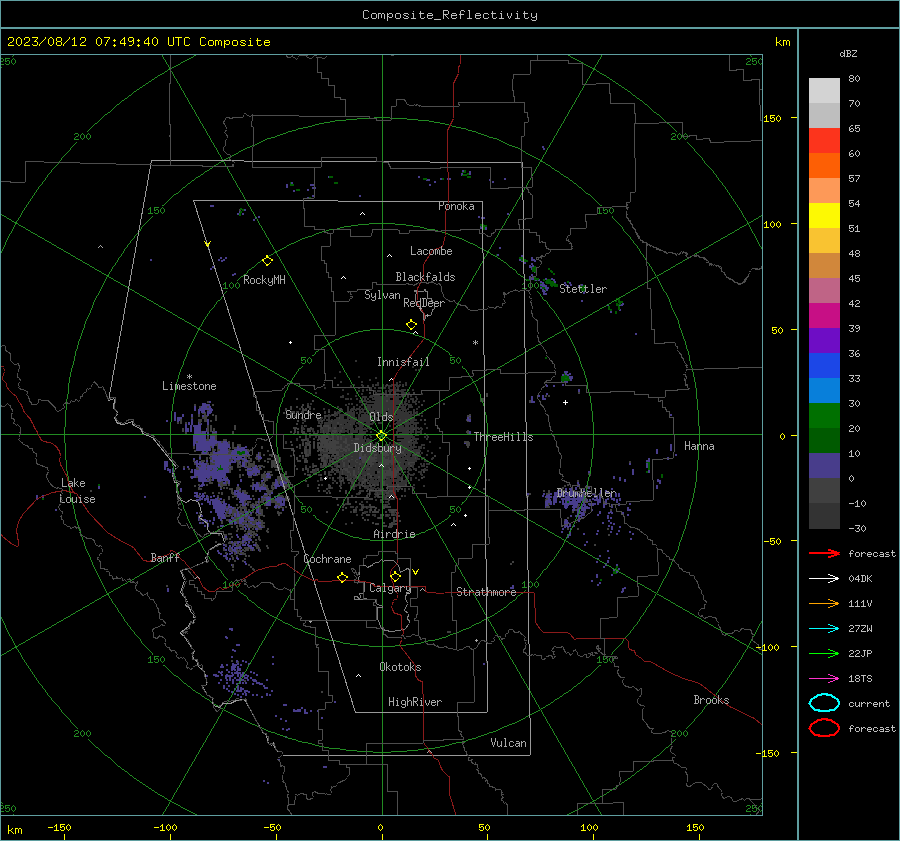Click the Calgary city label
This screenshot has width=900, height=841.
[390, 588]
